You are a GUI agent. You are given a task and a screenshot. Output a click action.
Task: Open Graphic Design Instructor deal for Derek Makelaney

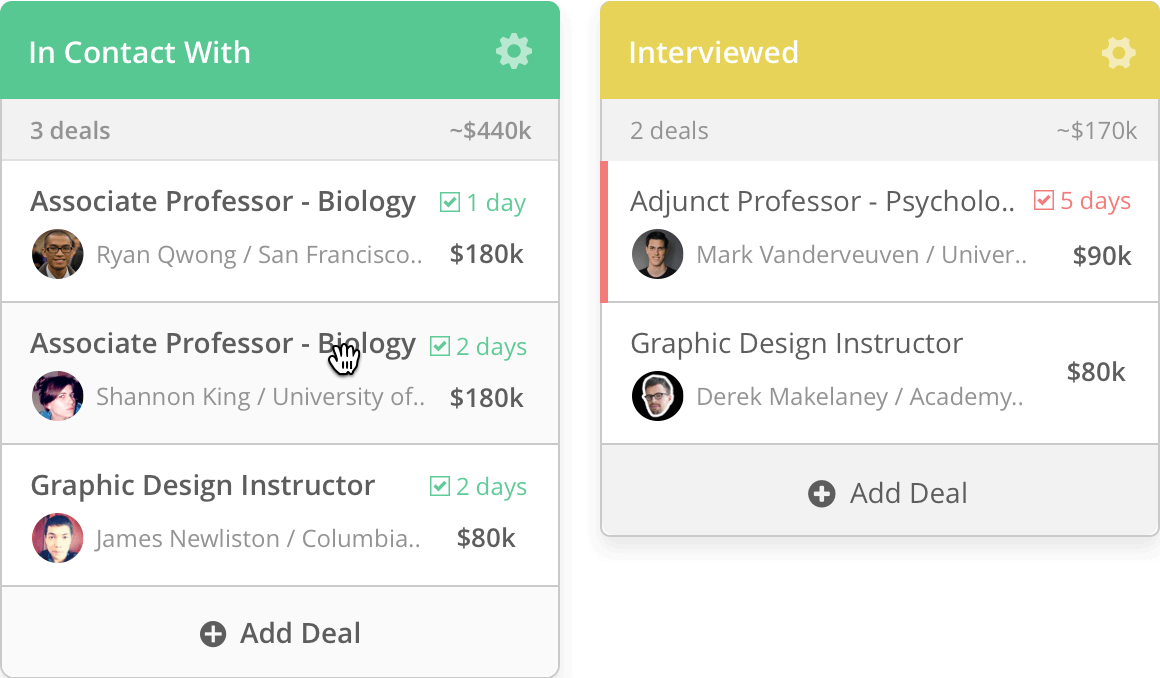coord(797,343)
